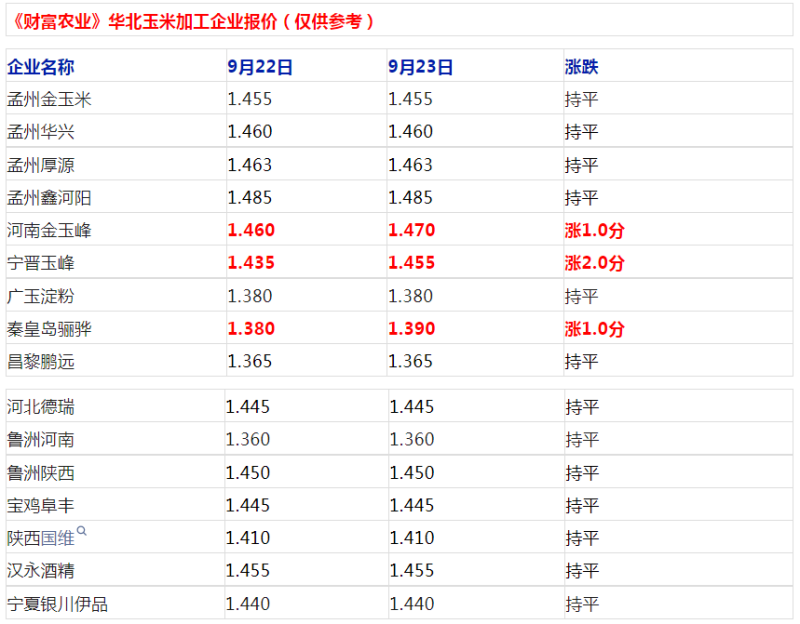Select the 9月23日 column header
800x624 pixels.
[x=420, y=67]
